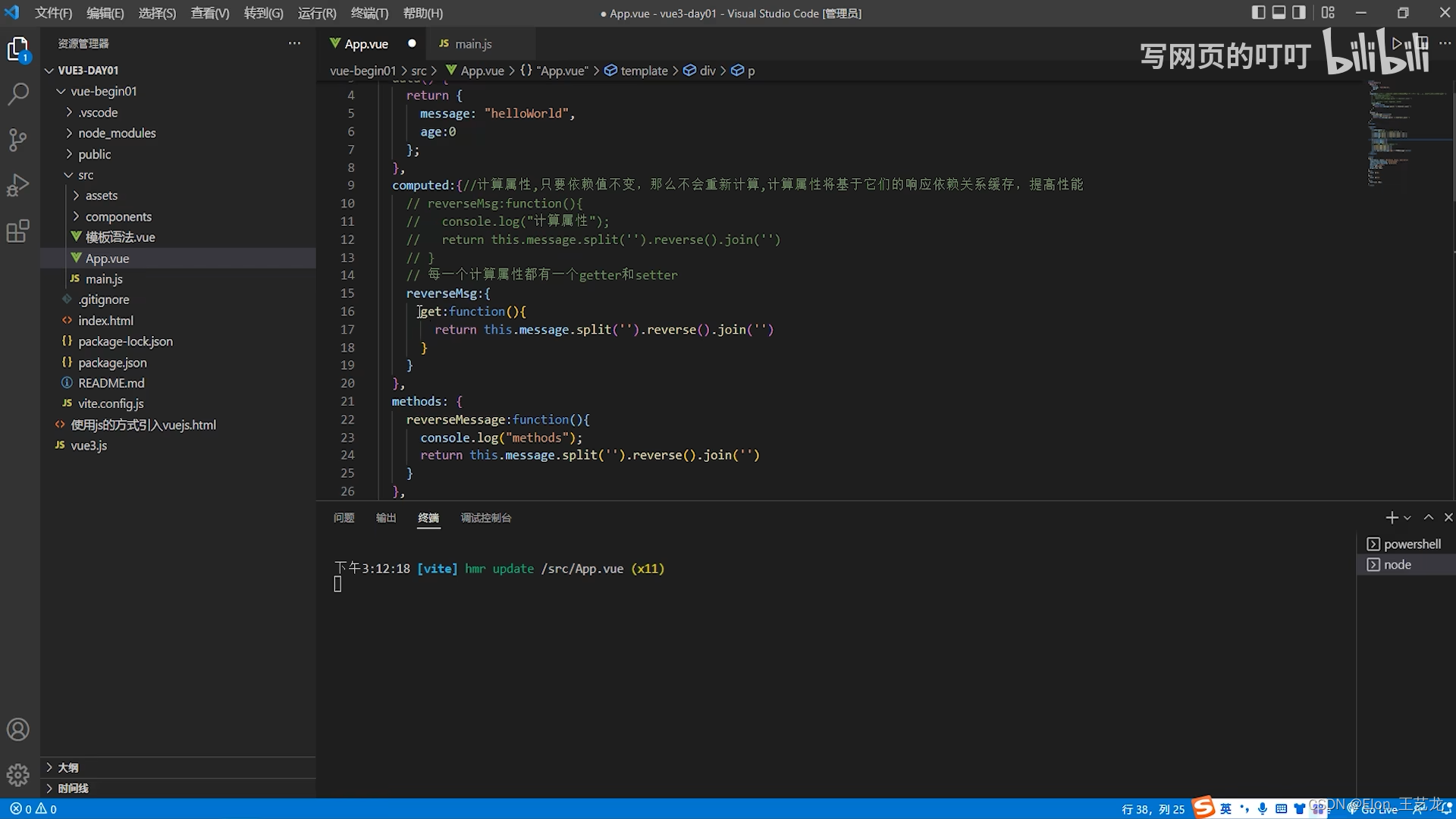Screen dimensions: 1456x819
Task: Select the powershell terminal entry
Action: click(x=1411, y=544)
